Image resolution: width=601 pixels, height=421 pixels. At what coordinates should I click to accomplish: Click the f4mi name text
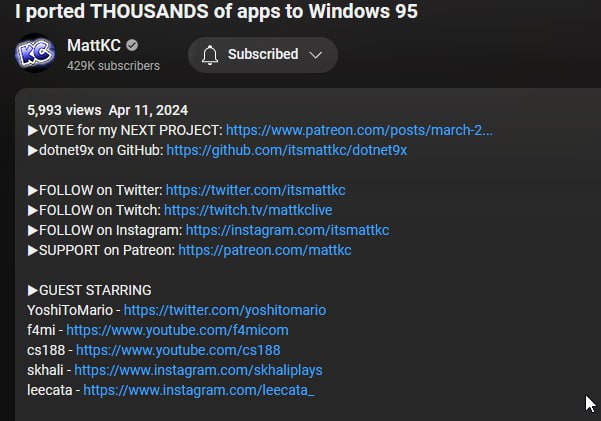pyautogui.click(x=41, y=330)
